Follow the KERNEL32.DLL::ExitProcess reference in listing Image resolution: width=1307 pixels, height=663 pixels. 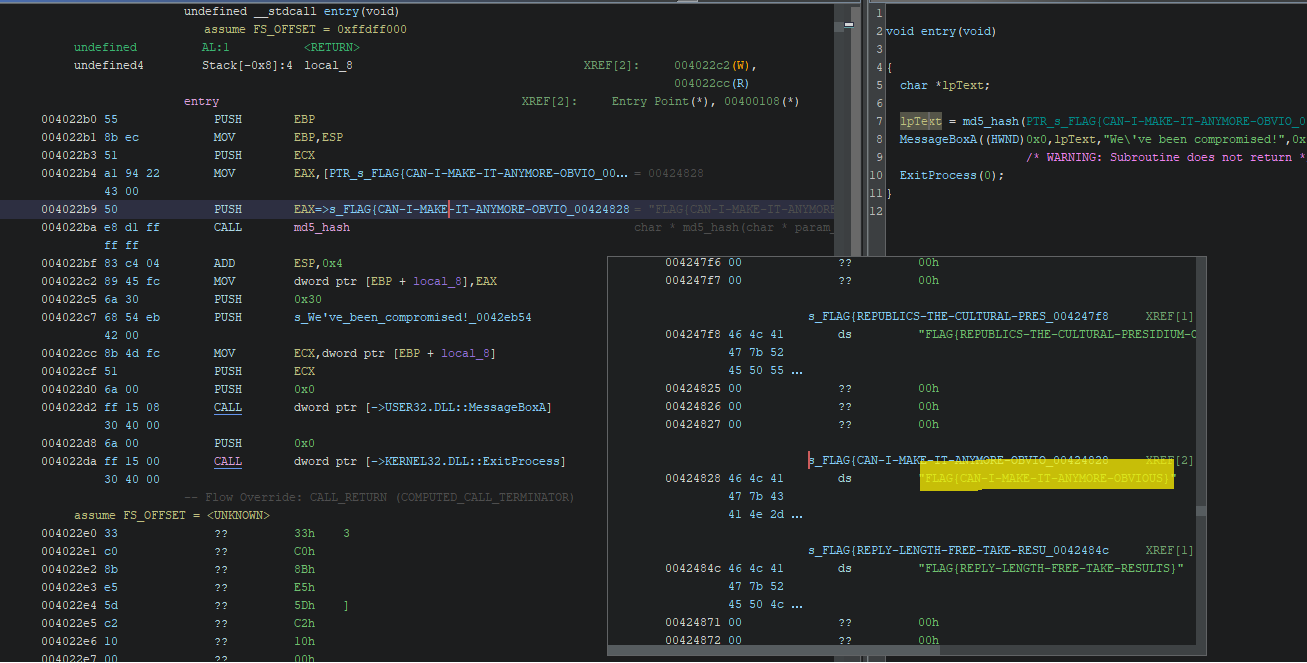[430, 461]
